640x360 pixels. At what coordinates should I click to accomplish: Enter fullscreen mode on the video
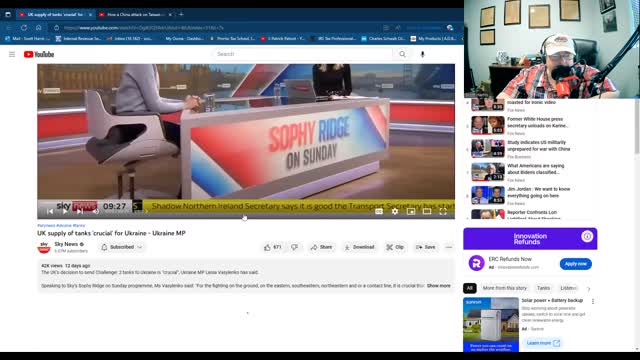click(443, 211)
